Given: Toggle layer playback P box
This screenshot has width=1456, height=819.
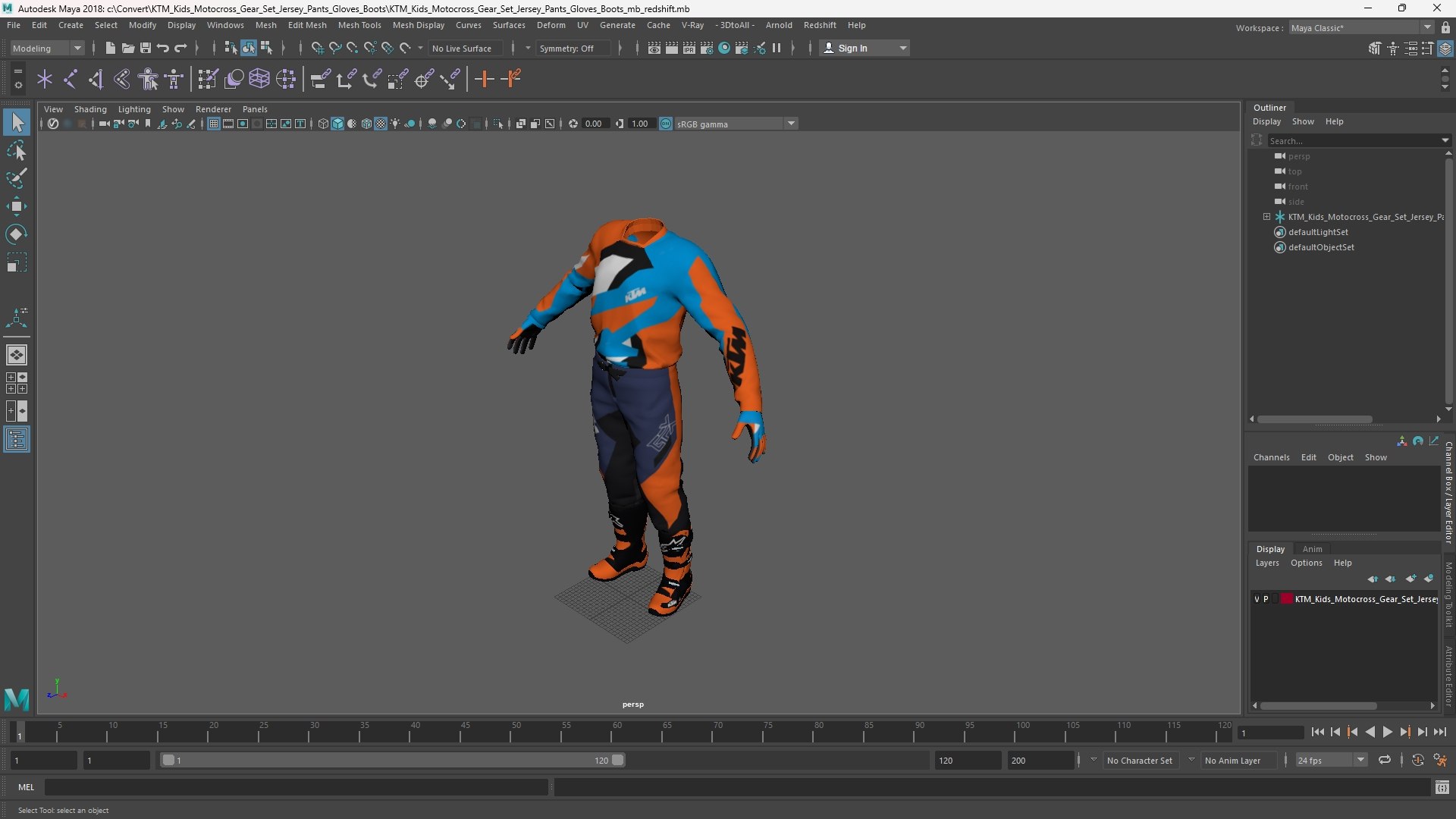Looking at the screenshot, I should [1266, 599].
